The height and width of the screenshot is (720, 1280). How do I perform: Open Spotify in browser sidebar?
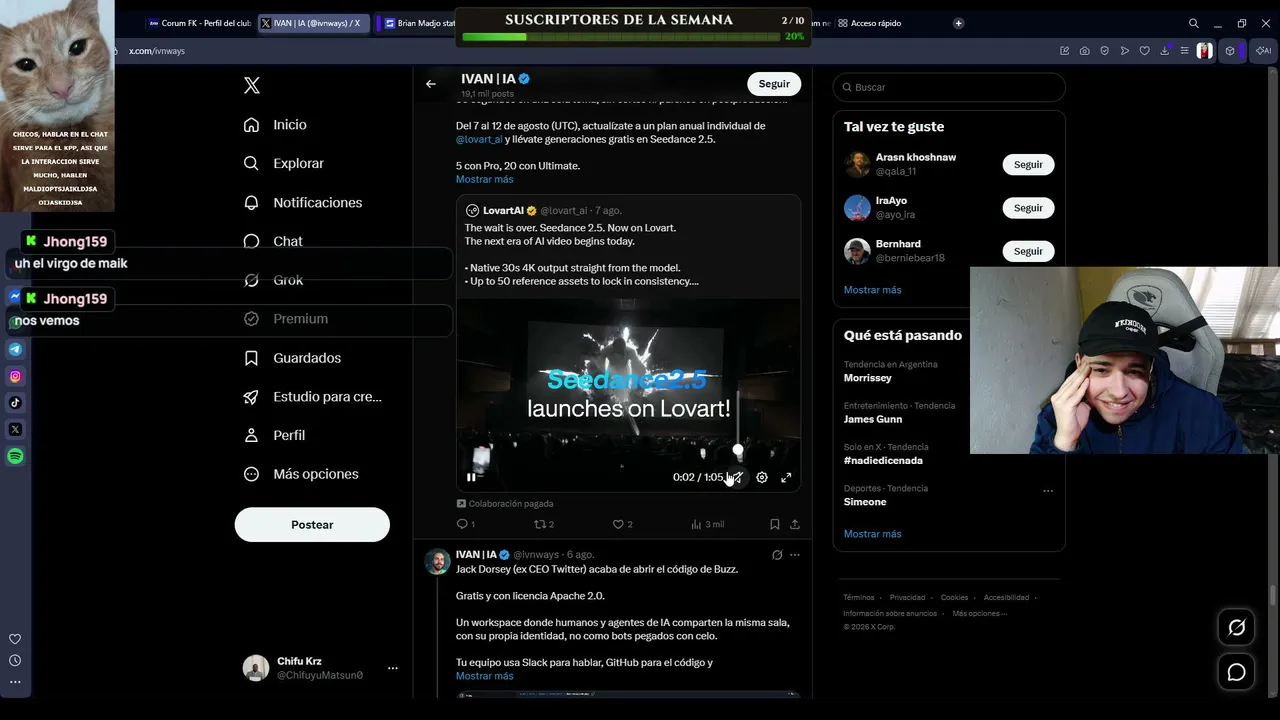(15, 456)
